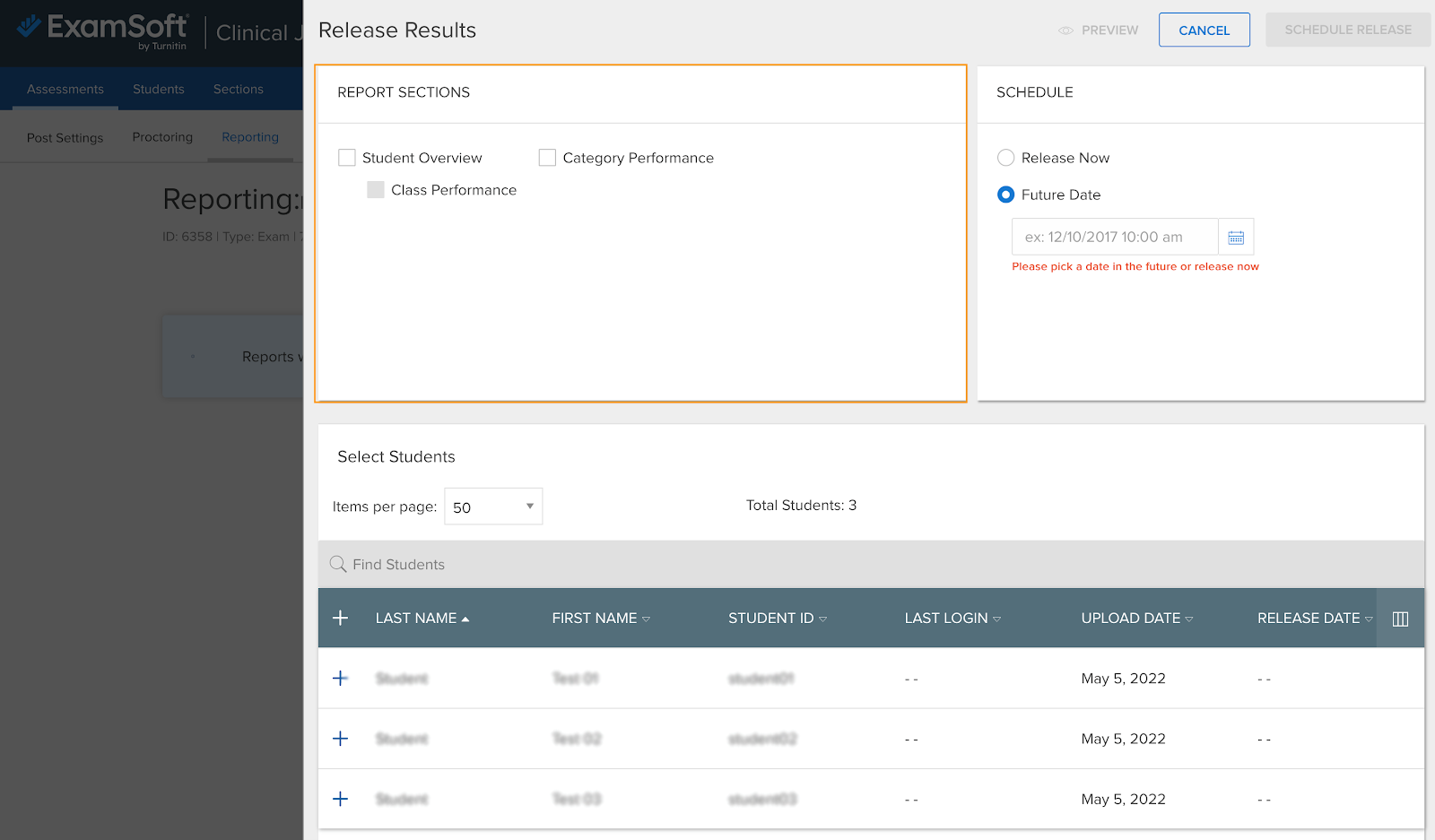Open the First Name sort dropdown
This screenshot has height=840, width=1435.
tap(647, 618)
